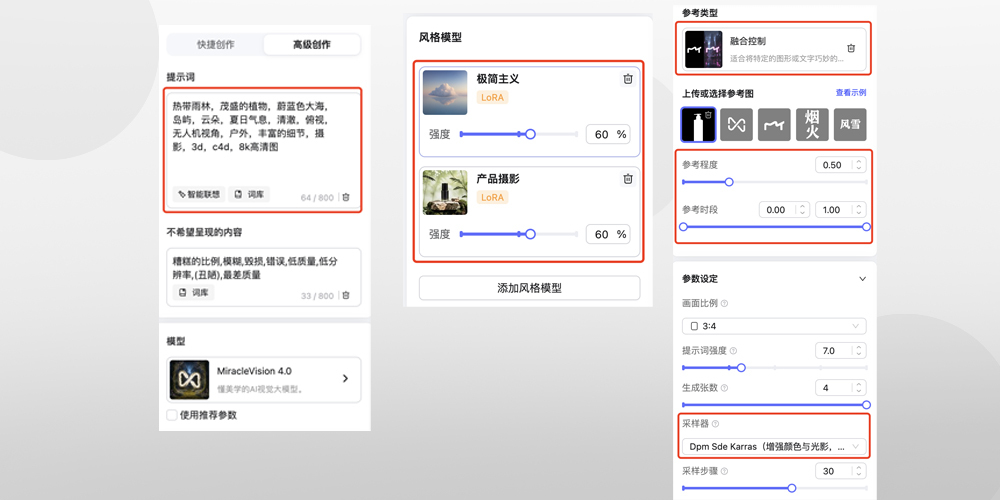Collapse the 参数设定 section
The width and height of the screenshot is (1000, 500).
(862, 279)
